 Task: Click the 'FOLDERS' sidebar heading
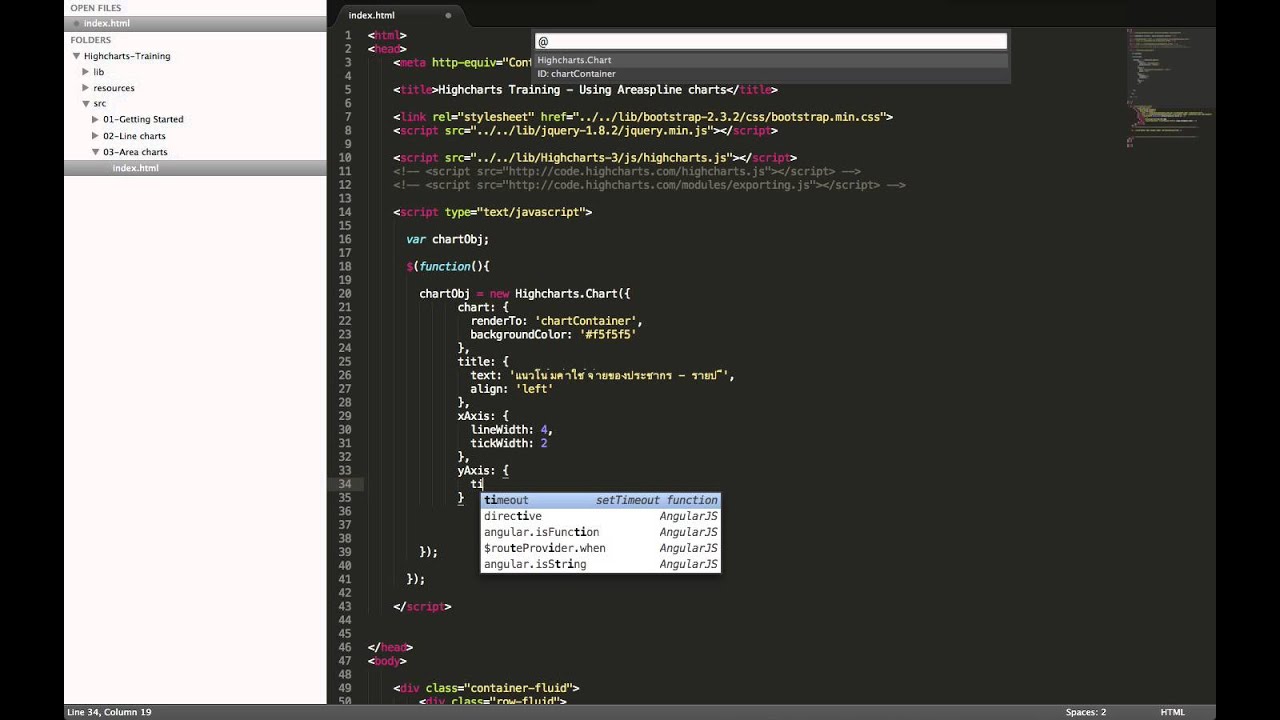coord(90,40)
